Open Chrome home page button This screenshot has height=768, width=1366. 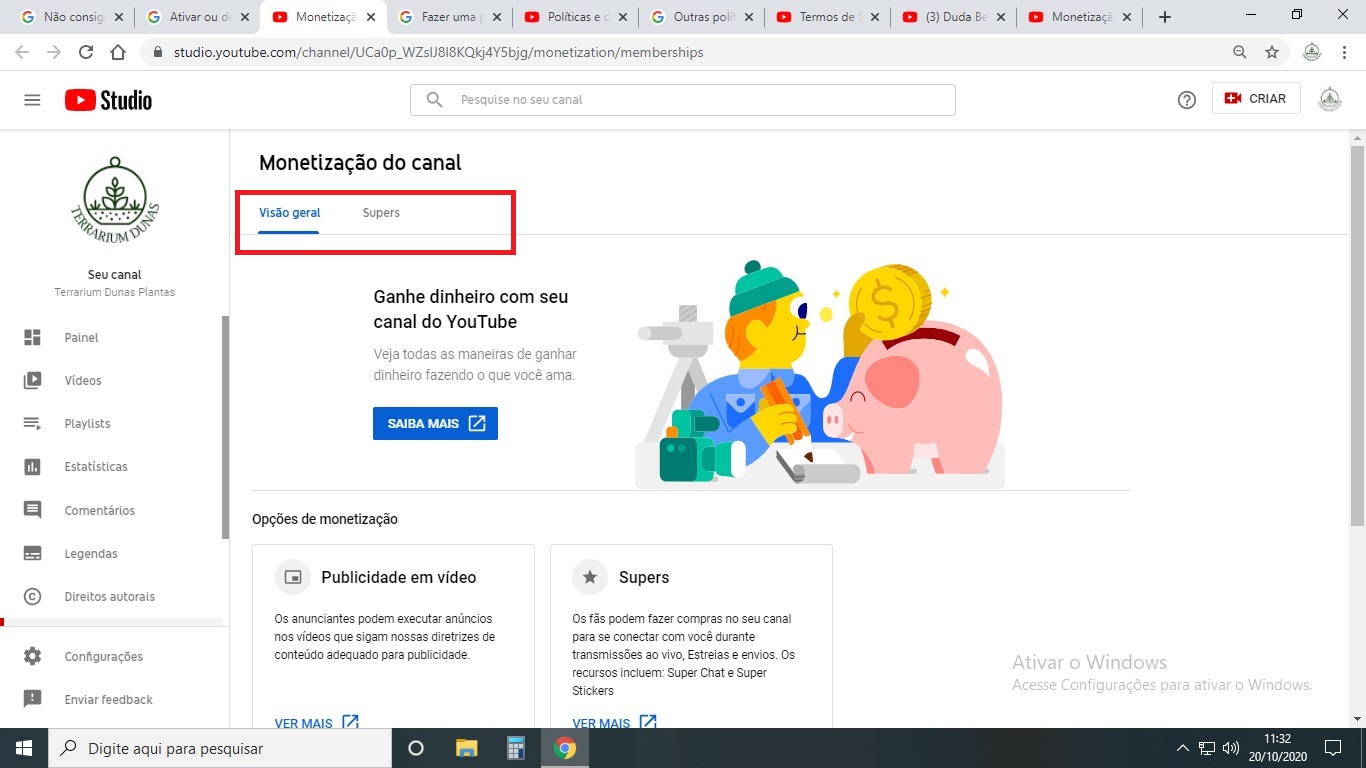118,52
